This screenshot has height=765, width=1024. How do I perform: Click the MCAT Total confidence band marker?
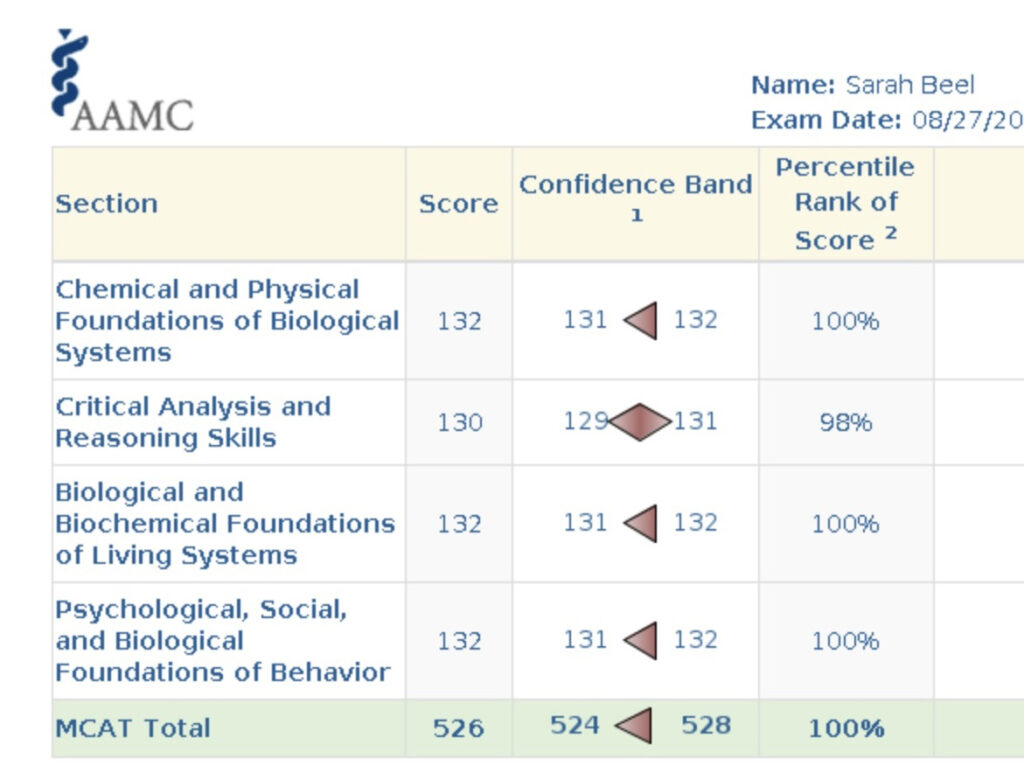(634, 726)
